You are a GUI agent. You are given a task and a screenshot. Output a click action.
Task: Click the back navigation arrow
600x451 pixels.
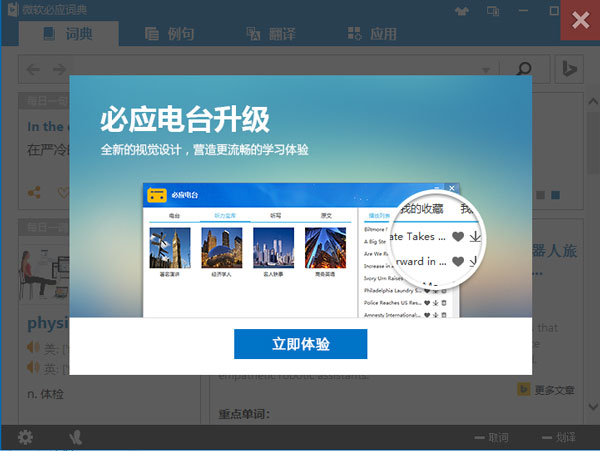(x=33, y=69)
